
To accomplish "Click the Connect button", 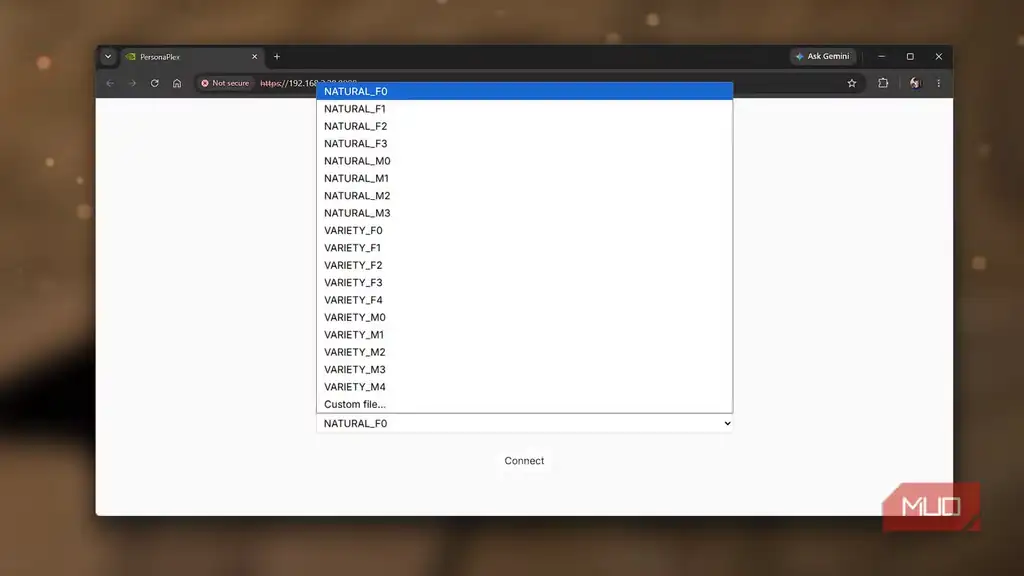I will [x=524, y=460].
